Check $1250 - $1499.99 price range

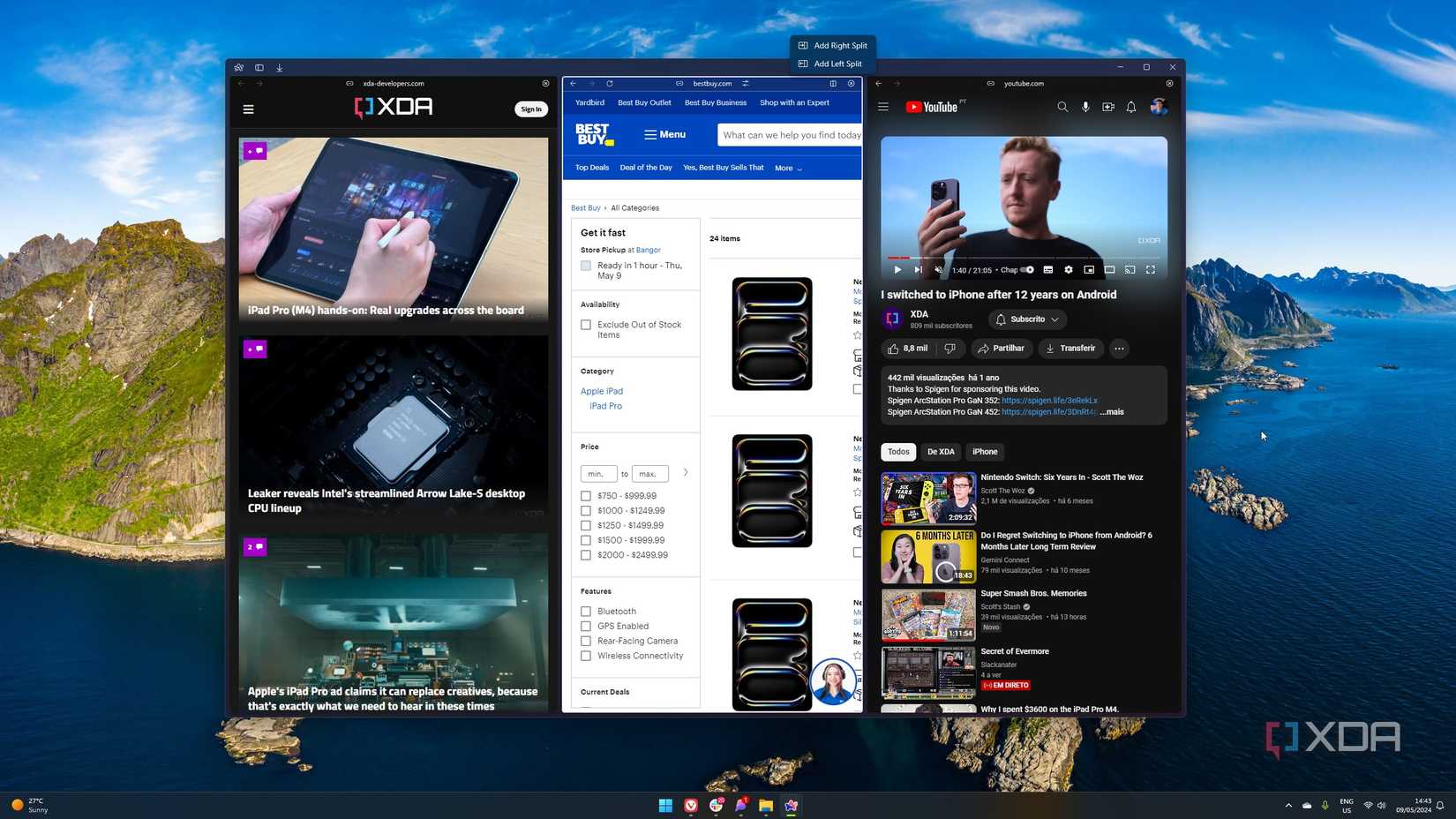click(x=586, y=526)
